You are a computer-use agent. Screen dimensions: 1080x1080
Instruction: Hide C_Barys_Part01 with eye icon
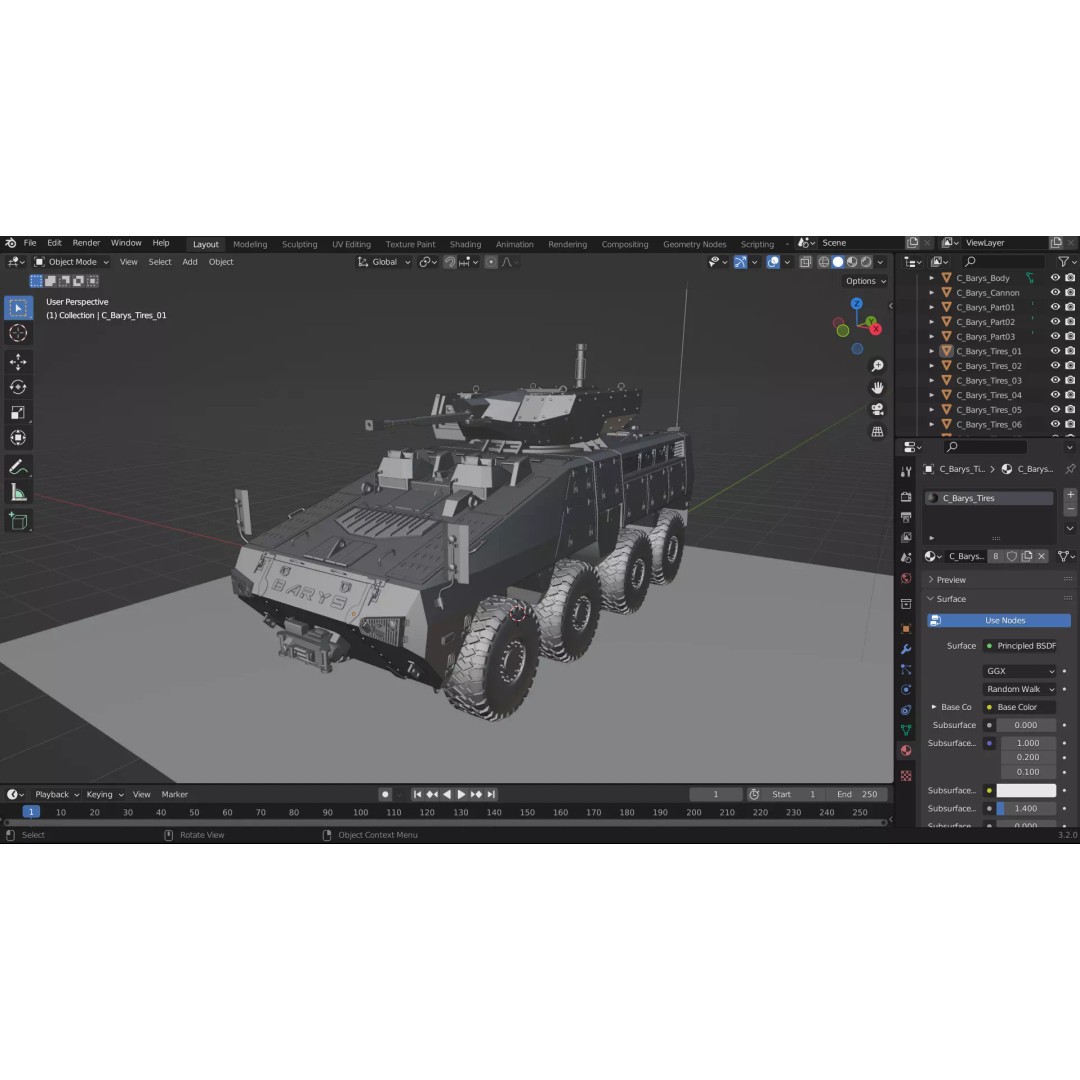pyautogui.click(x=1055, y=307)
